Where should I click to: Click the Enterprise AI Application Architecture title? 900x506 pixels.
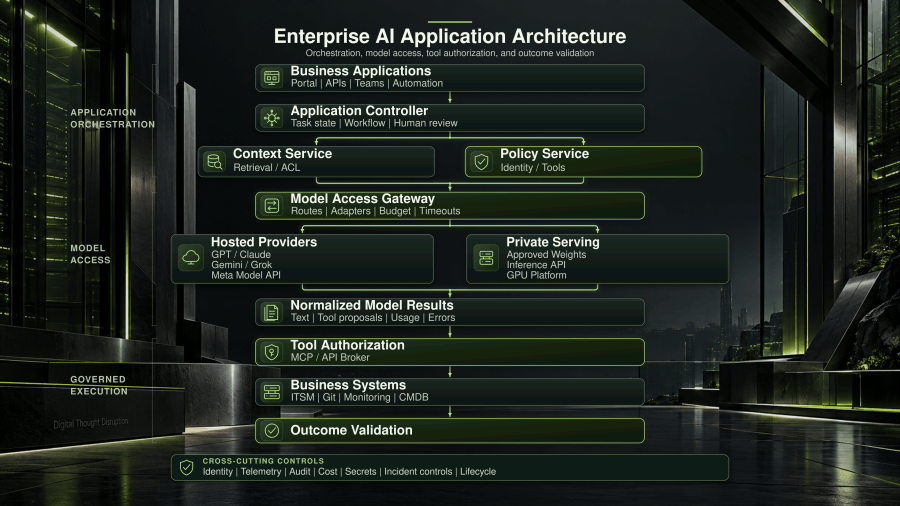[x=450, y=36]
